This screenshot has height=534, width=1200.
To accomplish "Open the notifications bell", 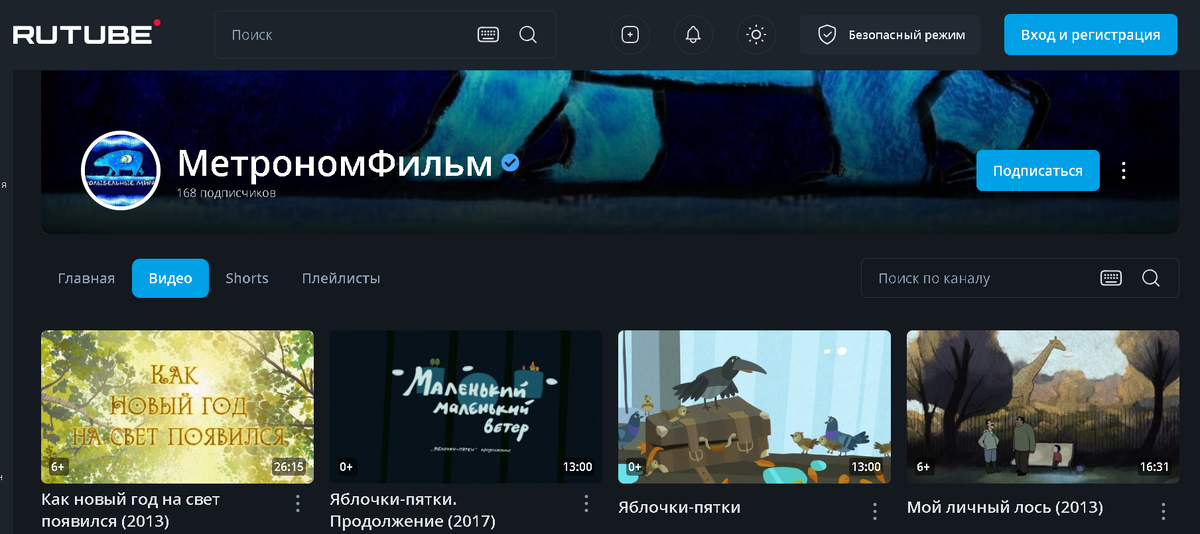I will [693, 35].
